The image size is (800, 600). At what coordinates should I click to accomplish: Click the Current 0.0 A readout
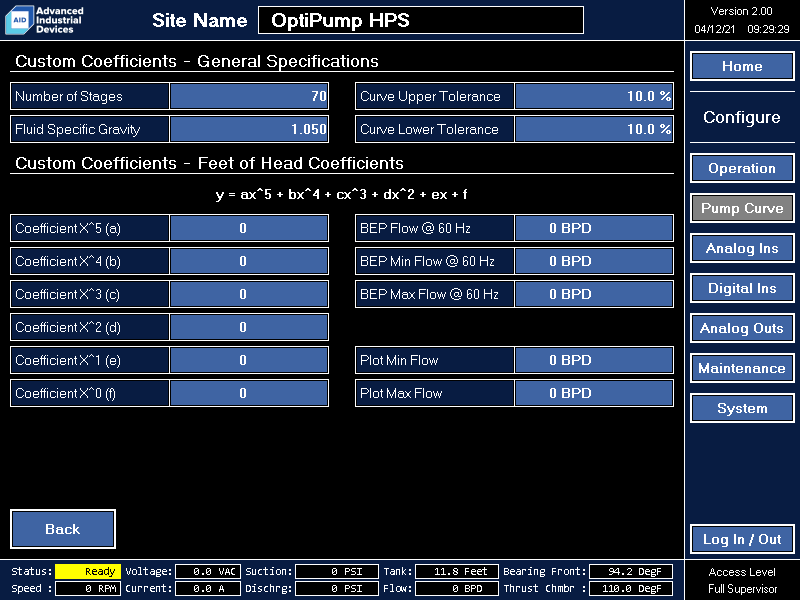pyautogui.click(x=208, y=588)
